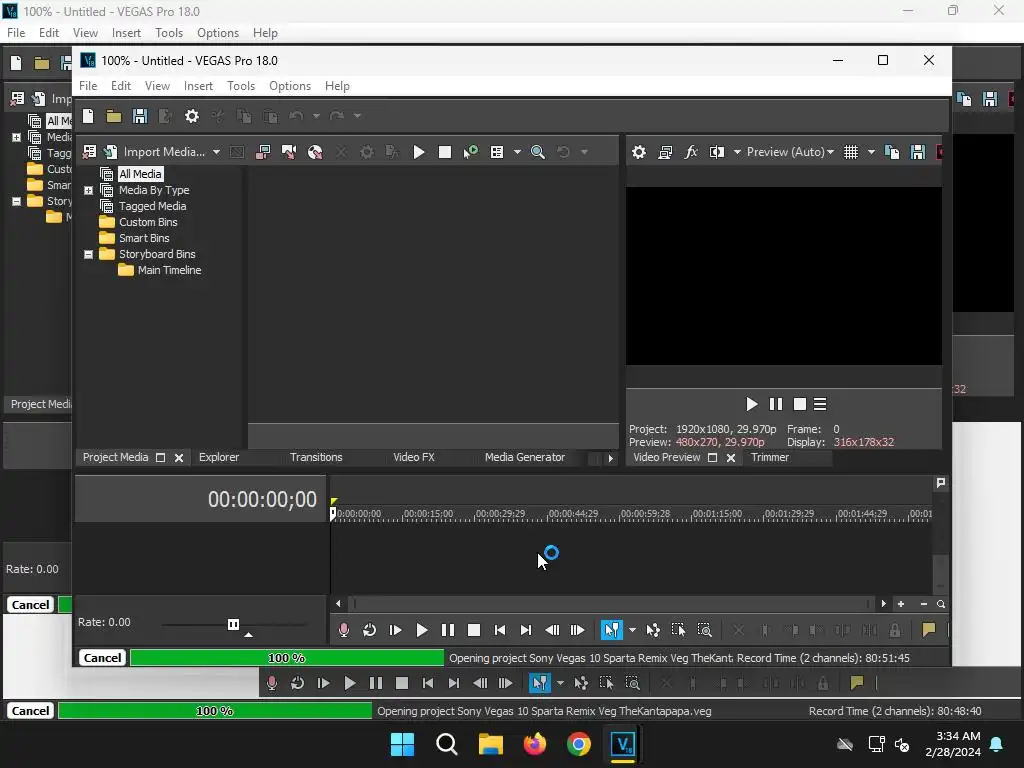Click front window 100% progress bar

coord(287,658)
